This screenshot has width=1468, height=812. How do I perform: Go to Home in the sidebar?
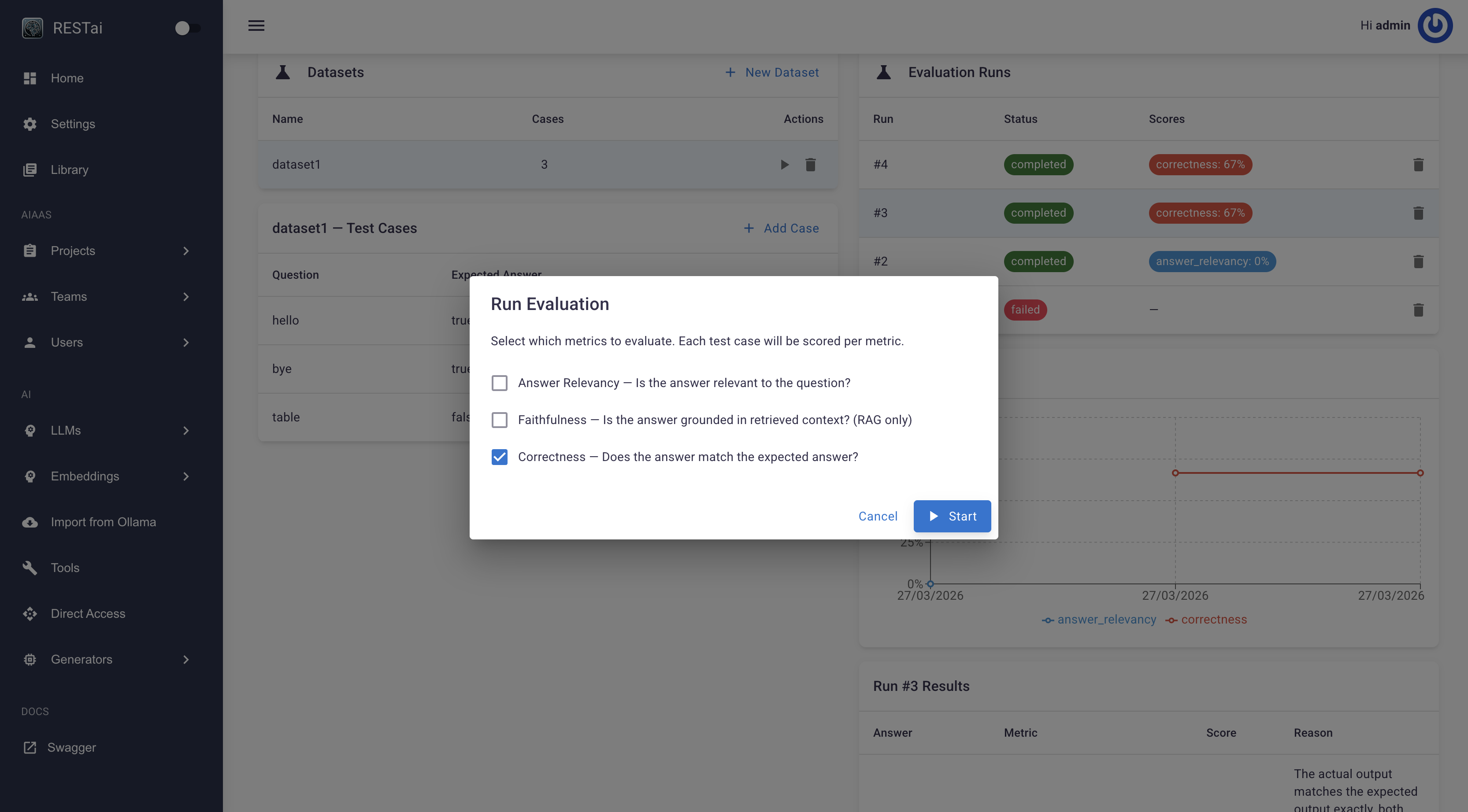click(67, 78)
